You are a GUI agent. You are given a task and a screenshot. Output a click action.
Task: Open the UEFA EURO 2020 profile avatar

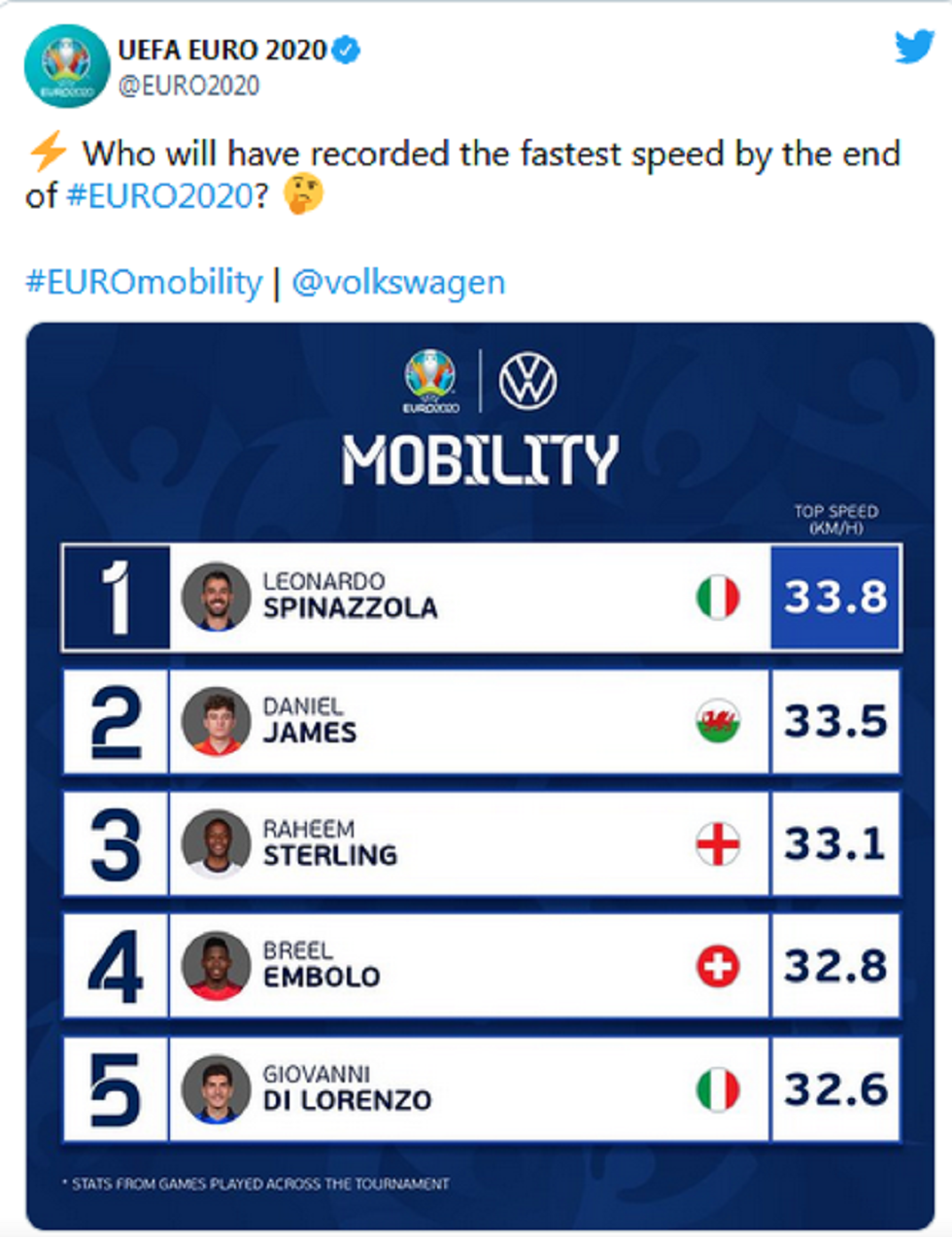[x=66, y=66]
